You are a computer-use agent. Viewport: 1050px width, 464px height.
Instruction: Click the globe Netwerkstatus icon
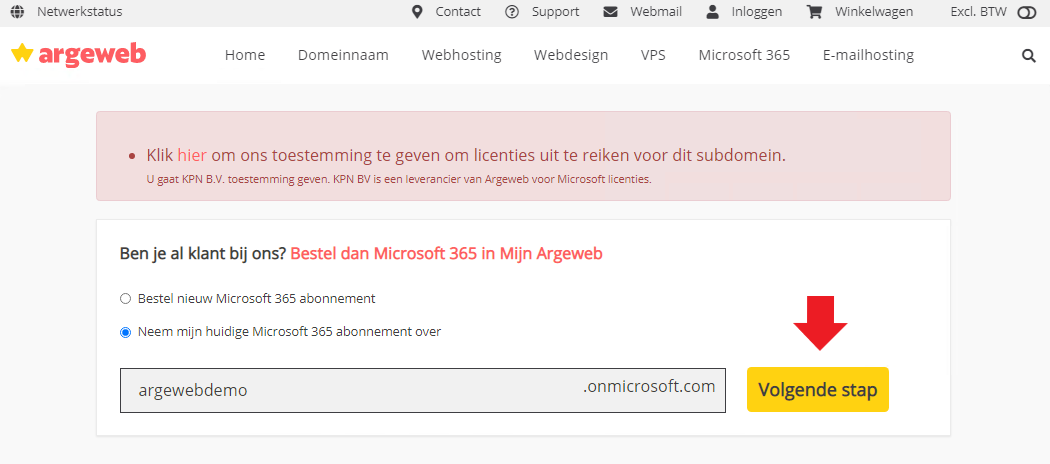[17, 11]
